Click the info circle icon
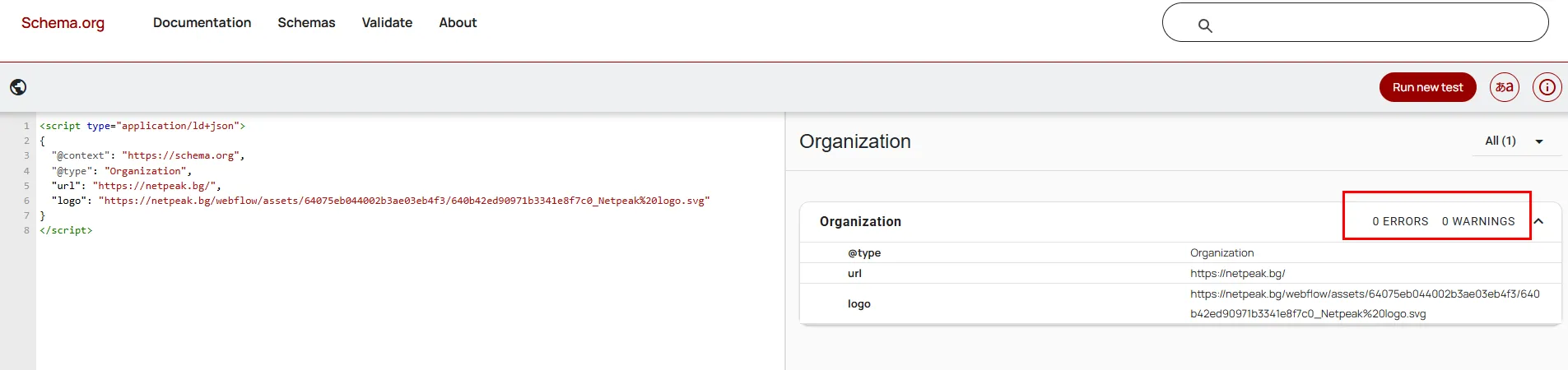 (x=1547, y=87)
